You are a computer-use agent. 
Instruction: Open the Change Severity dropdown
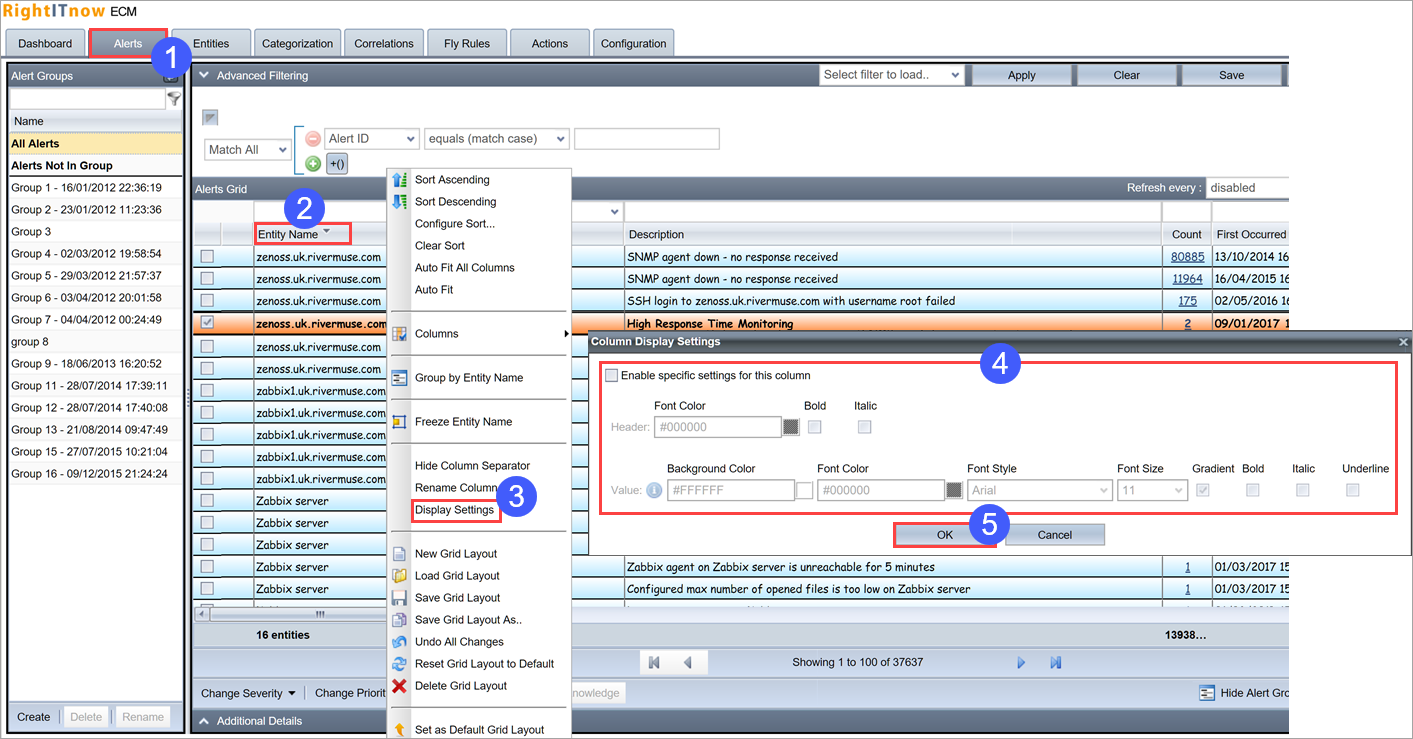249,693
